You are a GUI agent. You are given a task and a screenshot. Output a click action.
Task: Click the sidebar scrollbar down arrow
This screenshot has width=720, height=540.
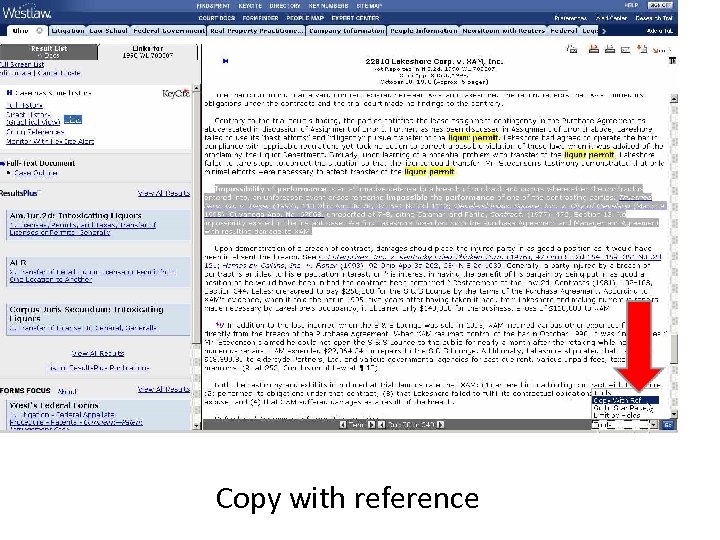pyautogui.click(x=197, y=426)
